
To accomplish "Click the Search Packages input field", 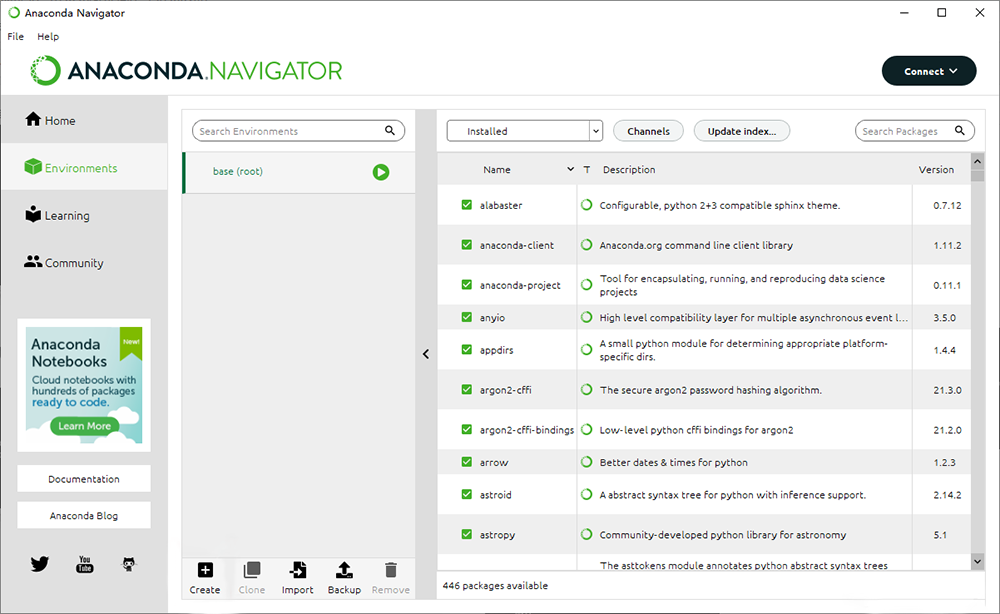I will [x=905, y=131].
